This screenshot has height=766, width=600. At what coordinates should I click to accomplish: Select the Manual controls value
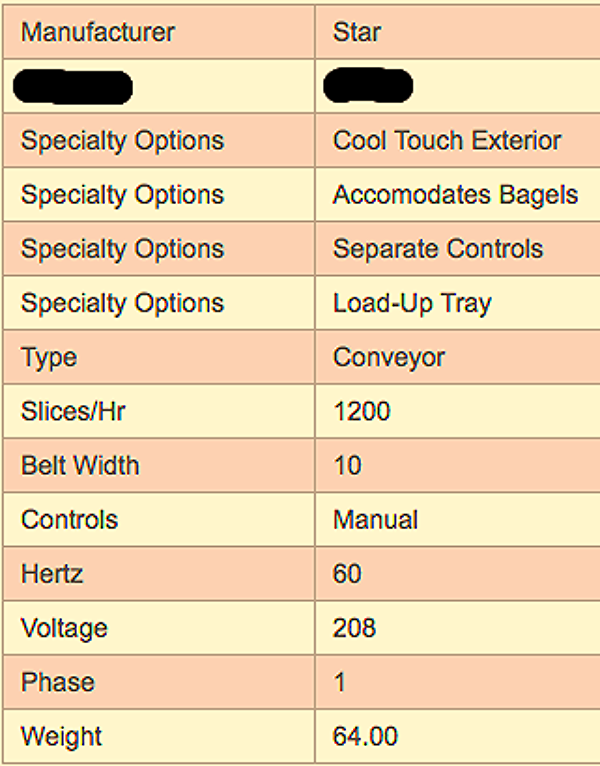tap(375, 520)
